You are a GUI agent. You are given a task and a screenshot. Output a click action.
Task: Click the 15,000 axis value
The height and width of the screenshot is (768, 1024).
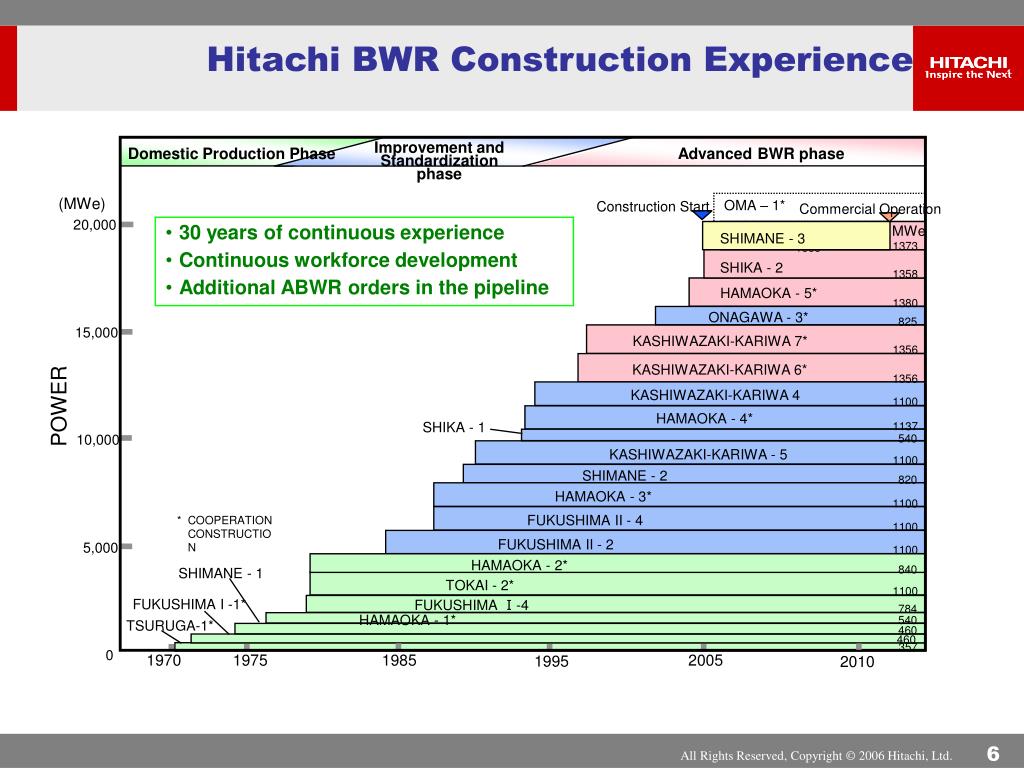97,332
